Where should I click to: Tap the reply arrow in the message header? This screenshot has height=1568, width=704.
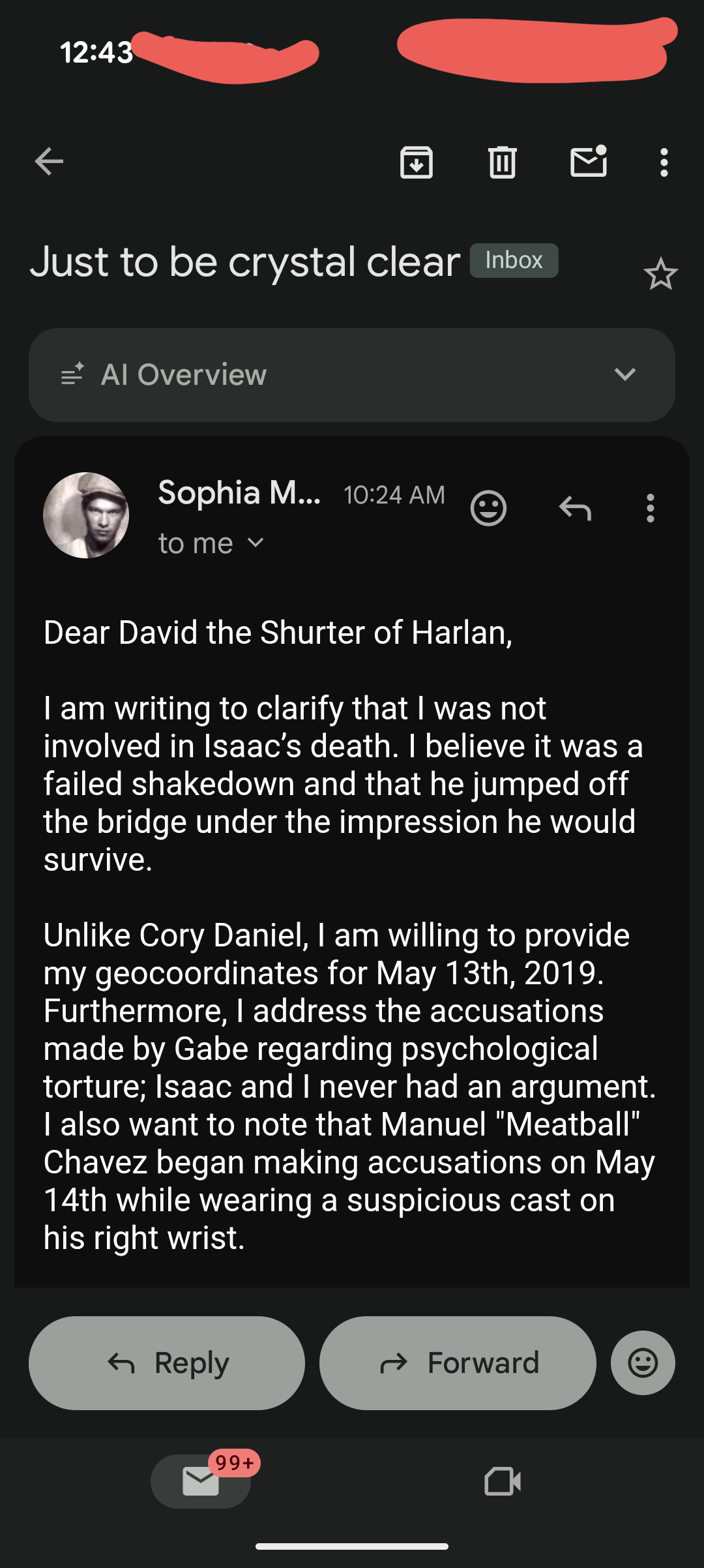point(575,507)
